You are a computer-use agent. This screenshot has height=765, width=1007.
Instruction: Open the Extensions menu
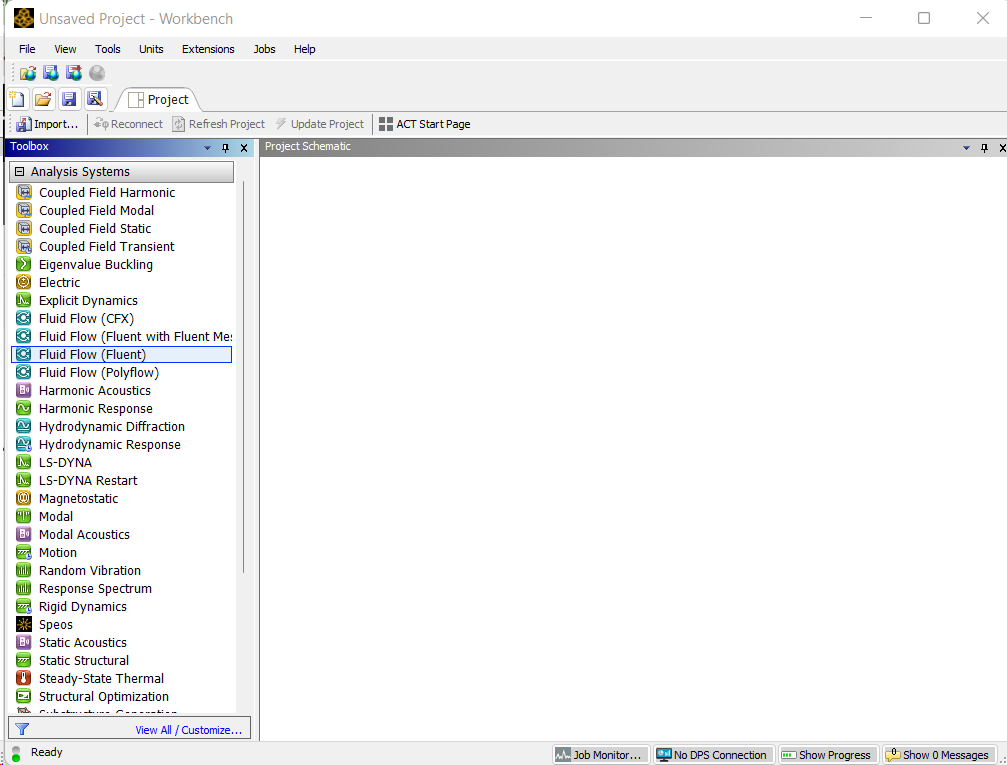click(208, 49)
